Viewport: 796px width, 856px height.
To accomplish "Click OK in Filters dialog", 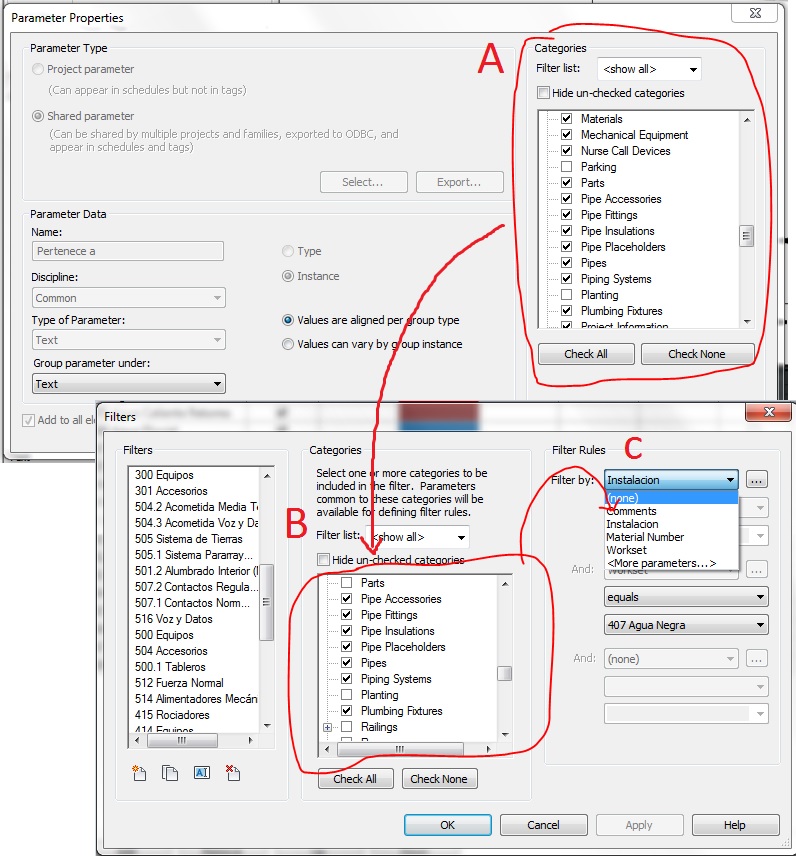I will 448,825.
